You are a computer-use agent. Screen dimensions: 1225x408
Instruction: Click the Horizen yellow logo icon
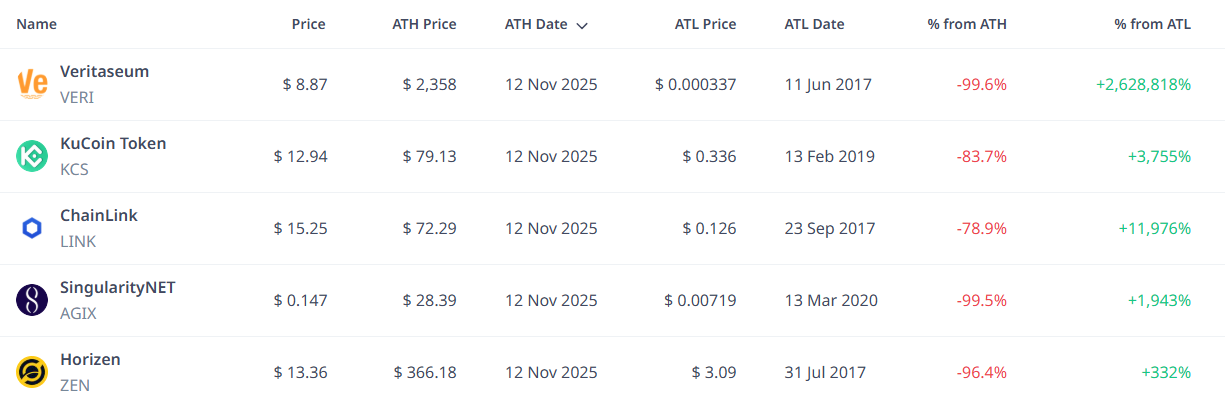coord(32,372)
